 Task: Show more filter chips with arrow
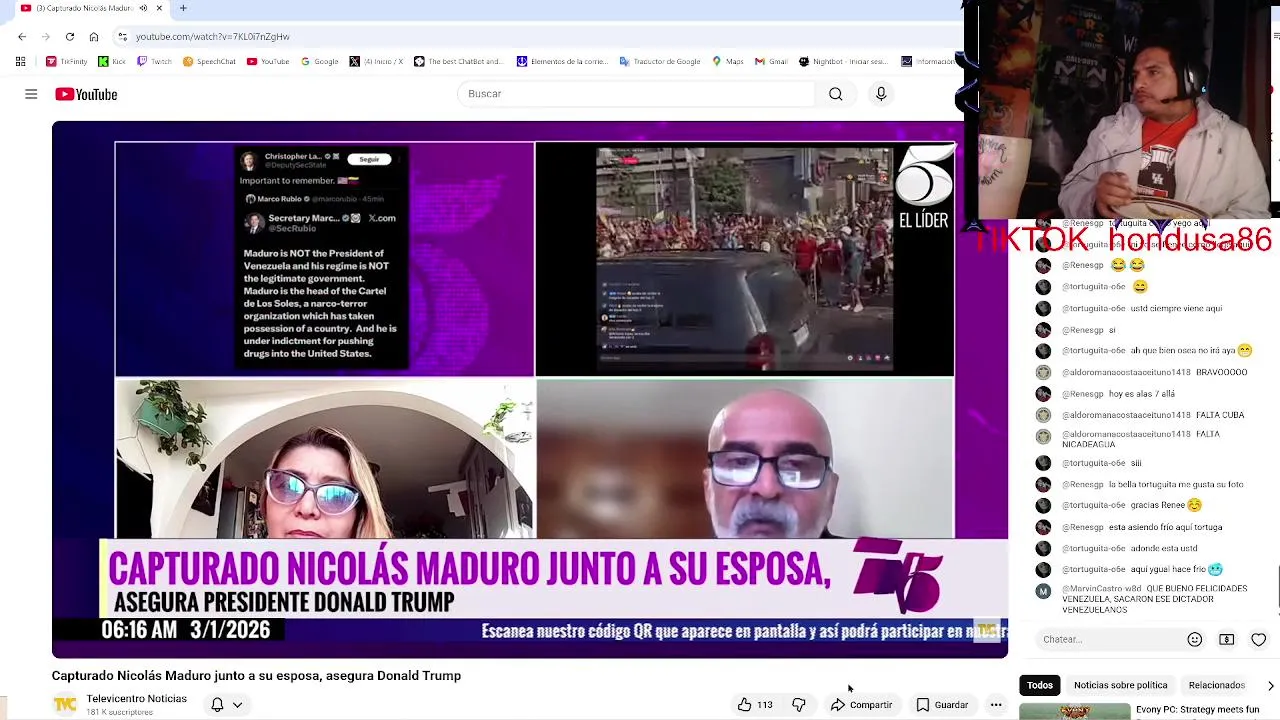point(1270,685)
